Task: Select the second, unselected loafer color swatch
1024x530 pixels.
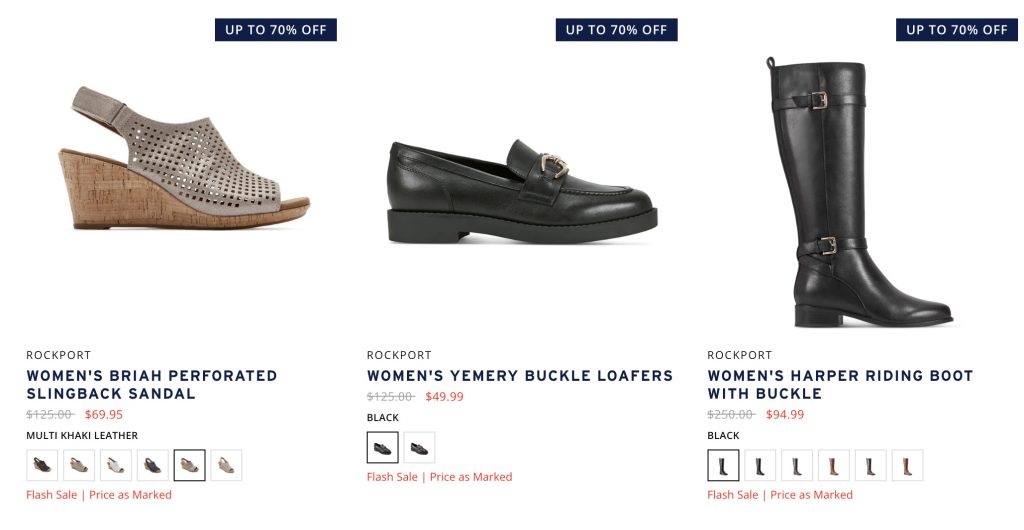Action: pos(419,447)
